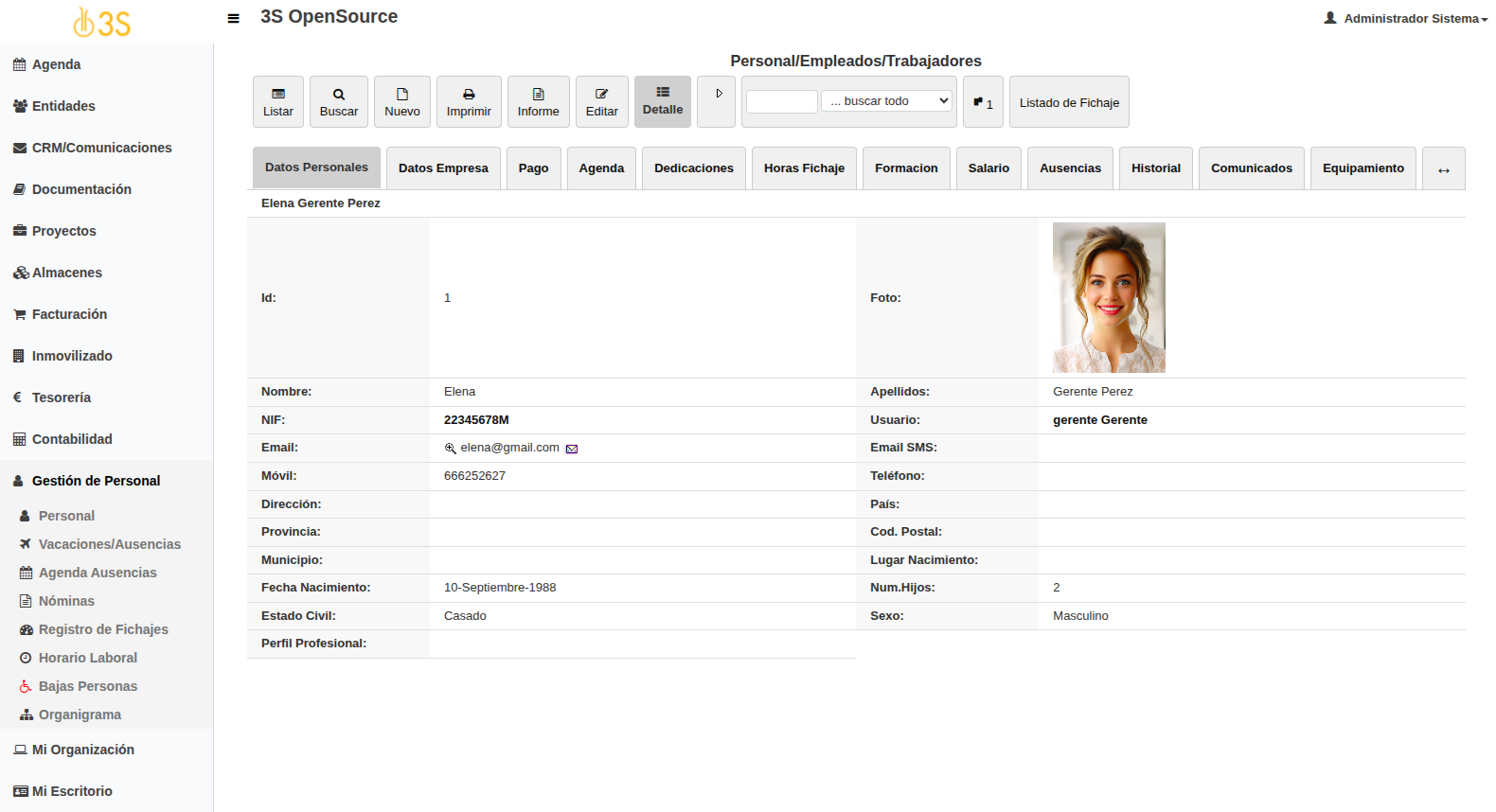This screenshot has height=812, width=1496.
Task: Edit employee with Editar button
Action: coord(601,102)
